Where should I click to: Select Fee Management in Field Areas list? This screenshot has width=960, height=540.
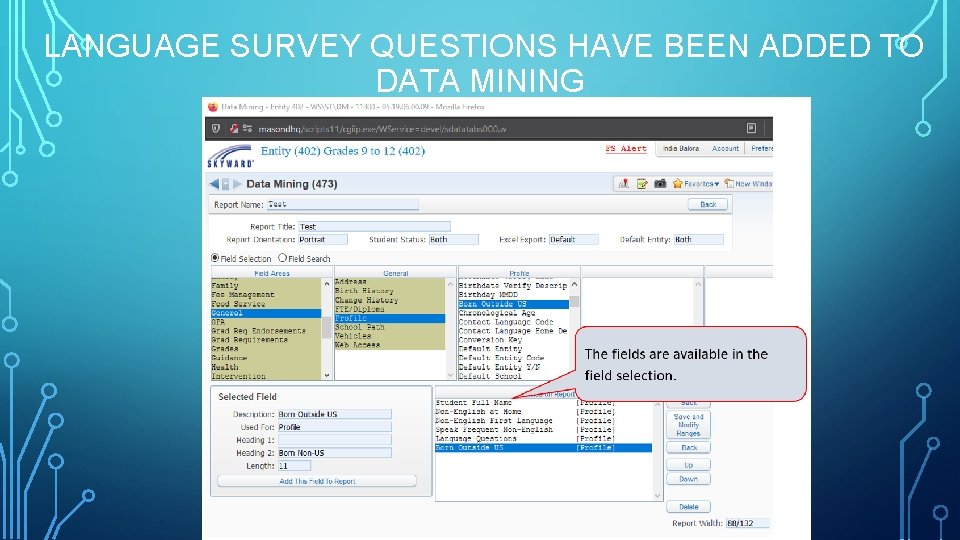pyautogui.click(x=266, y=294)
